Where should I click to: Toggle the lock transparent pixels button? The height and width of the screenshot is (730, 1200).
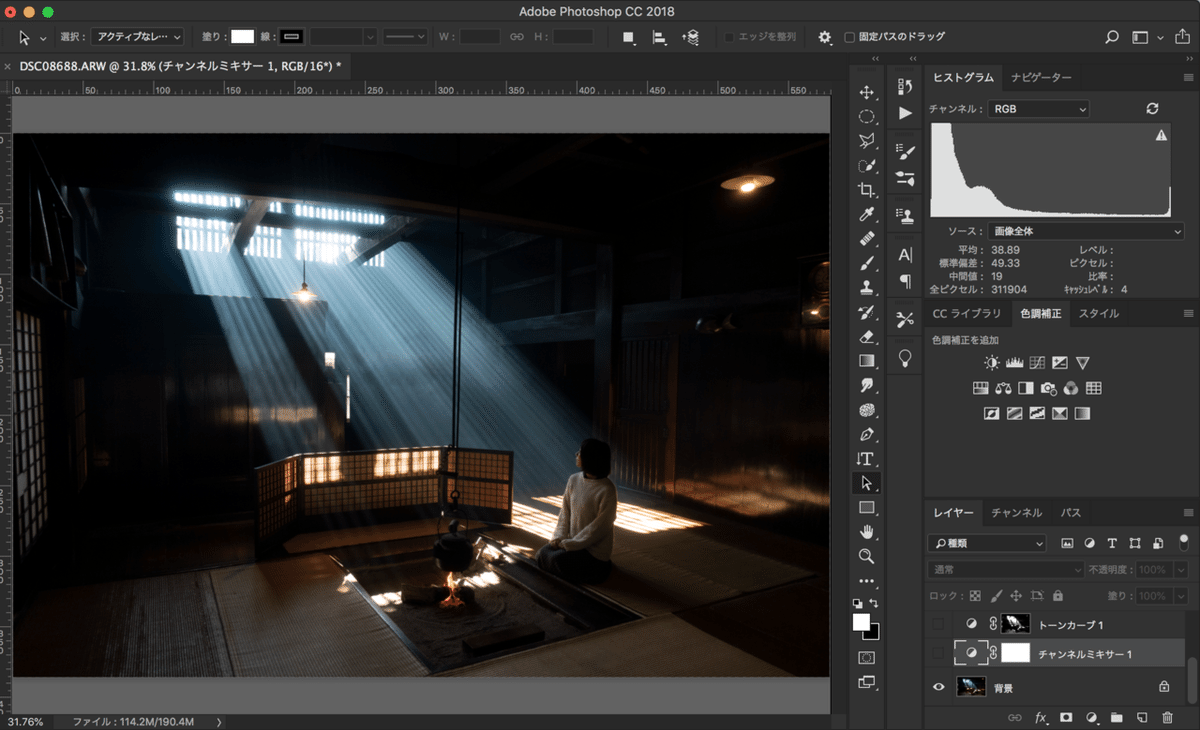click(x=975, y=596)
